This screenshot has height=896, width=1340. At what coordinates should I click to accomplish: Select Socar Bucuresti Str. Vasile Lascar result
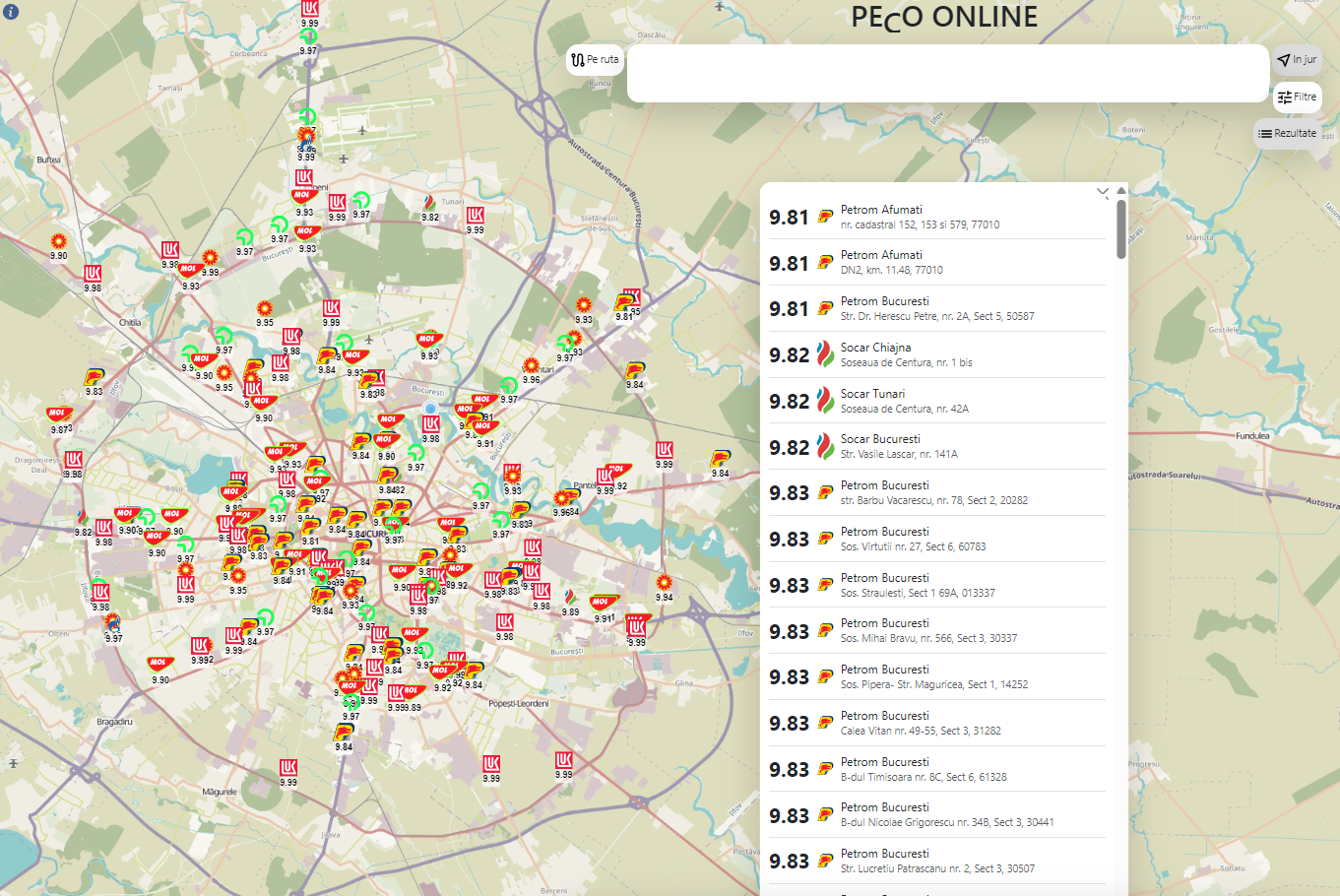(935, 446)
